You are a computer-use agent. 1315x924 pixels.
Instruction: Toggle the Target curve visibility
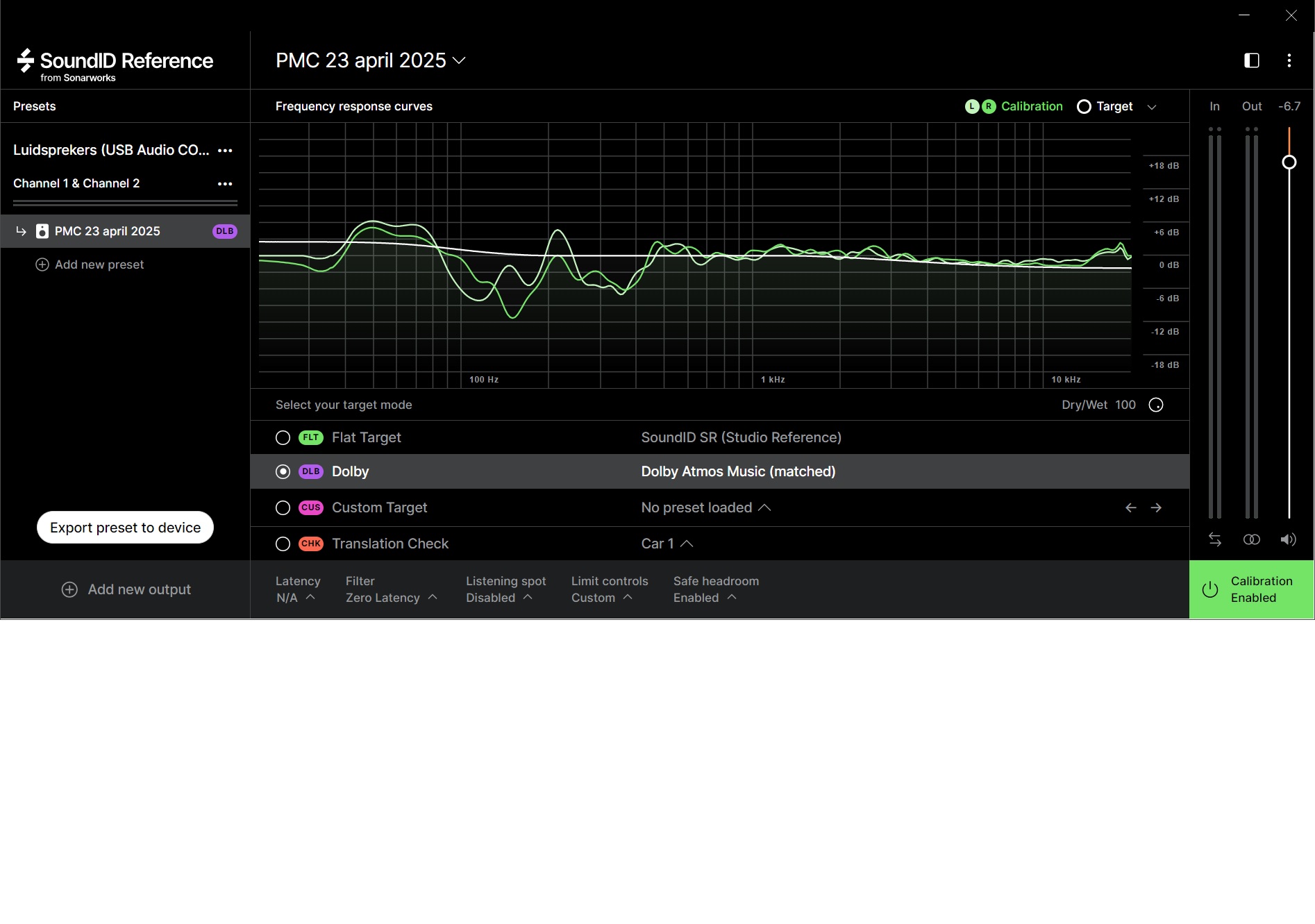pos(1084,107)
